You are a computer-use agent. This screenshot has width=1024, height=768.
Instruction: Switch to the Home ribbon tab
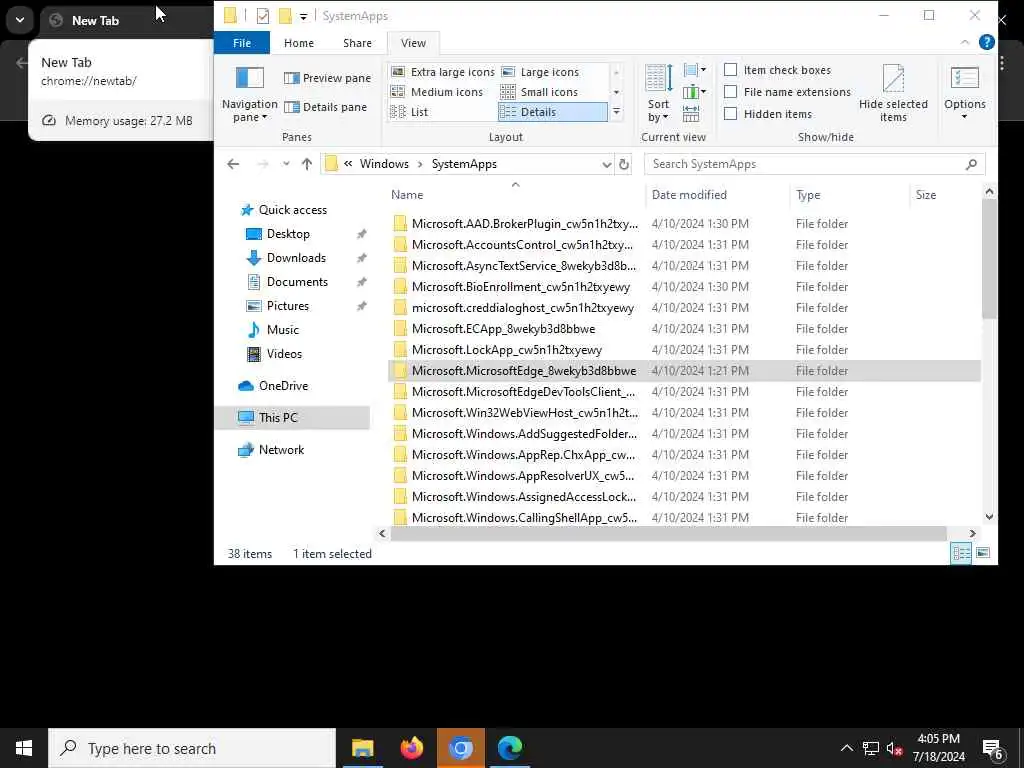point(298,42)
